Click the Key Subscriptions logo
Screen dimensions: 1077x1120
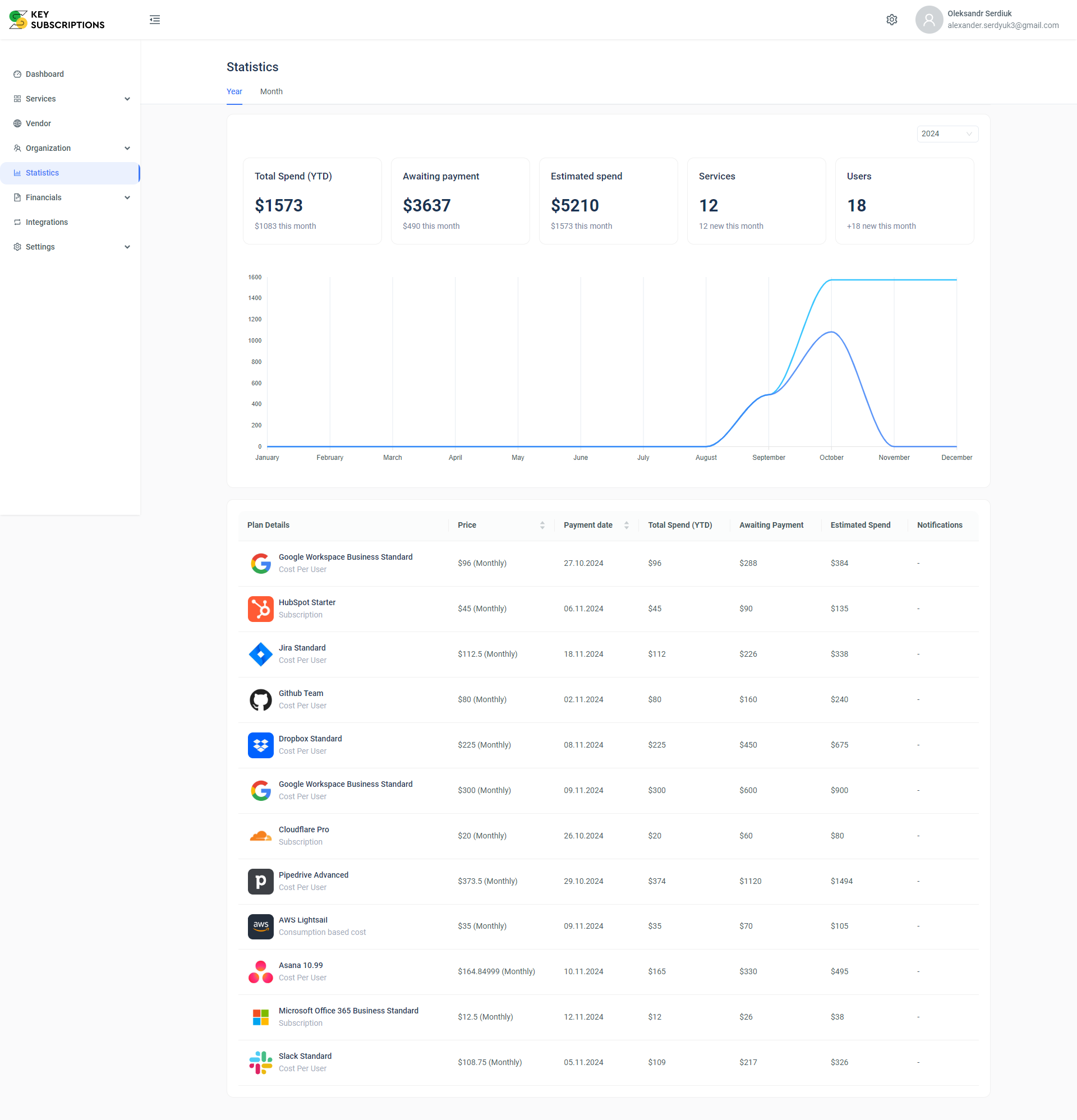click(x=57, y=20)
